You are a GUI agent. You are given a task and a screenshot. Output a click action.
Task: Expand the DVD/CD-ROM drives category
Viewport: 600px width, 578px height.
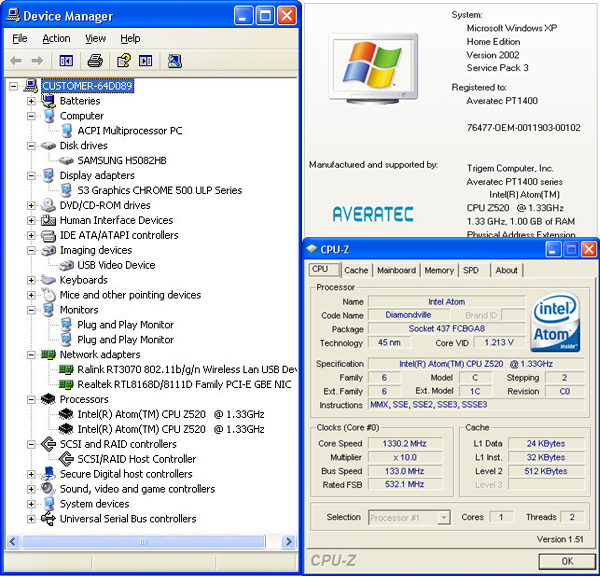[31, 205]
